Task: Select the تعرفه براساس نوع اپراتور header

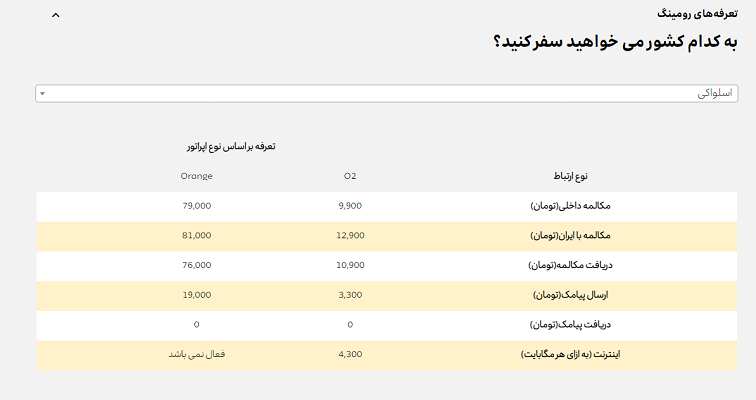Action: [x=231, y=146]
